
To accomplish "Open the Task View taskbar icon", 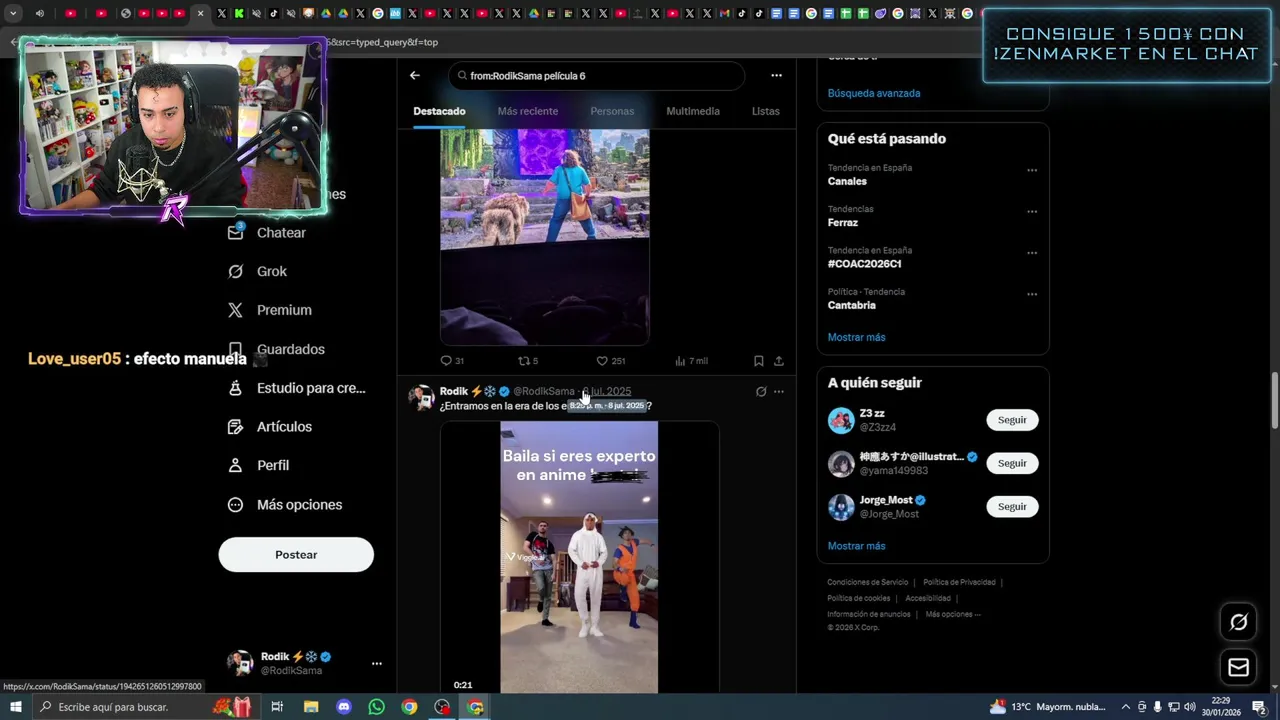I will (277, 707).
